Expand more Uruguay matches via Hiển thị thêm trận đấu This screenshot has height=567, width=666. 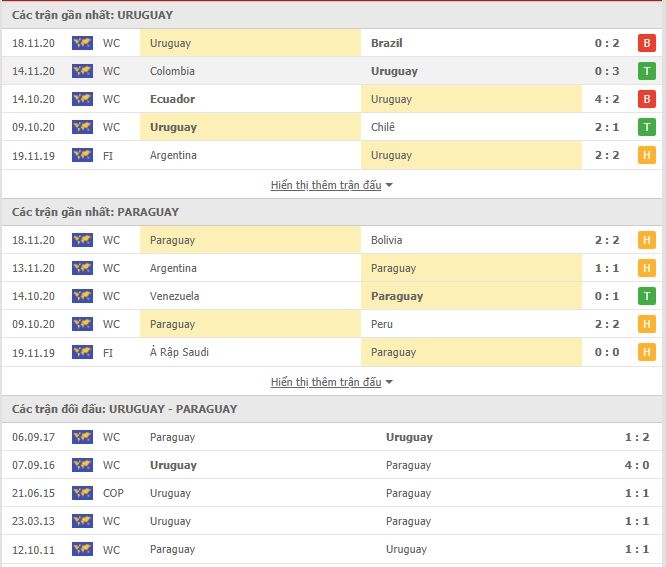[326, 185]
